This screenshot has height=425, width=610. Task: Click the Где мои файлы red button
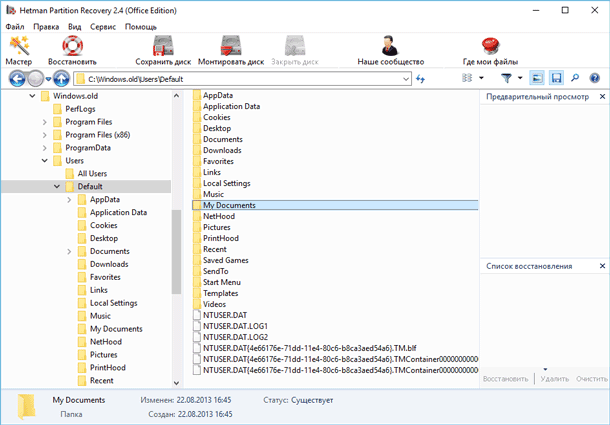pos(490,51)
